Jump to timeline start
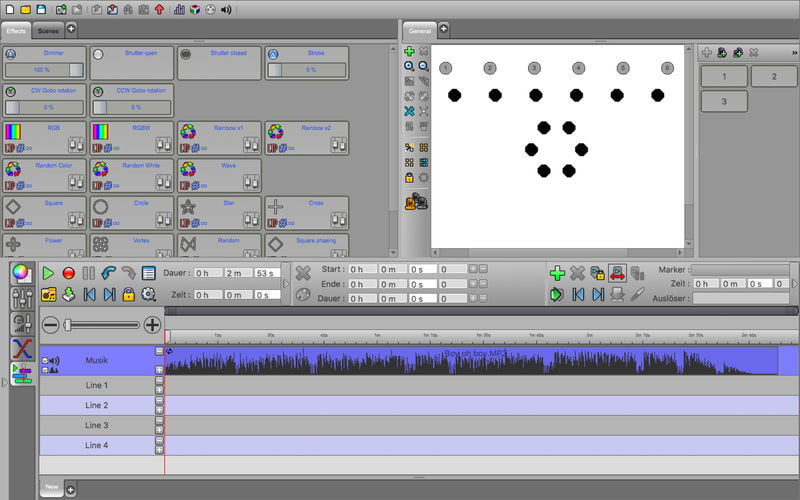Viewport: 800px width, 500px height. [89, 294]
